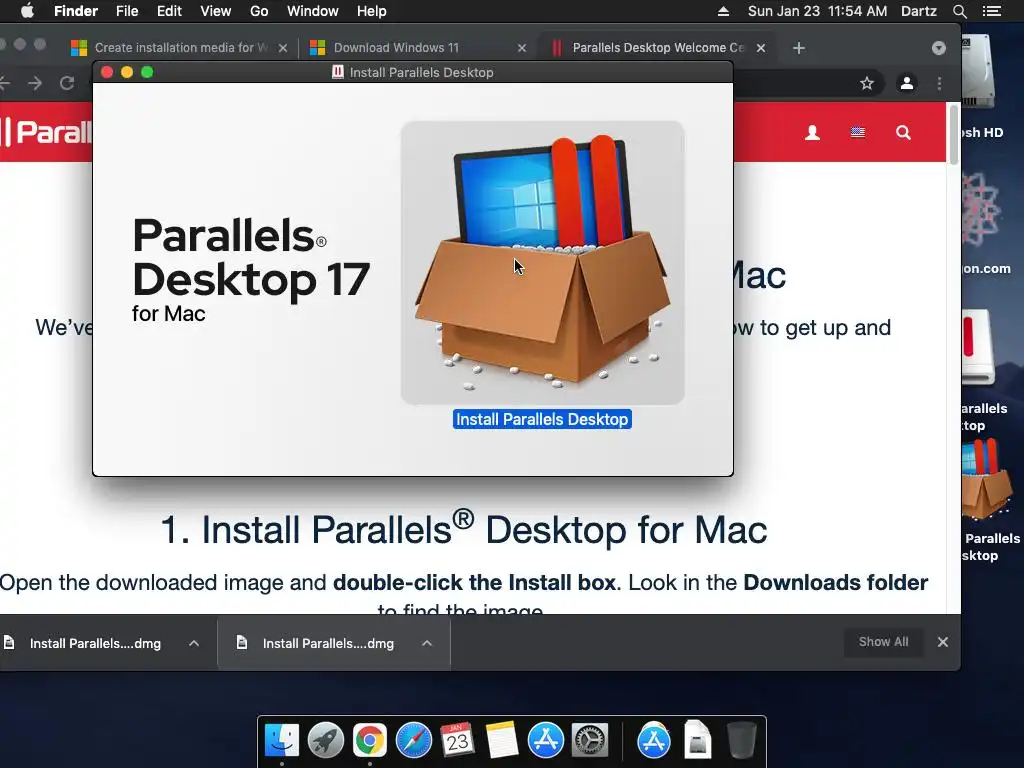
Task: Open Notification Center from the menu bar
Action: 991,11
